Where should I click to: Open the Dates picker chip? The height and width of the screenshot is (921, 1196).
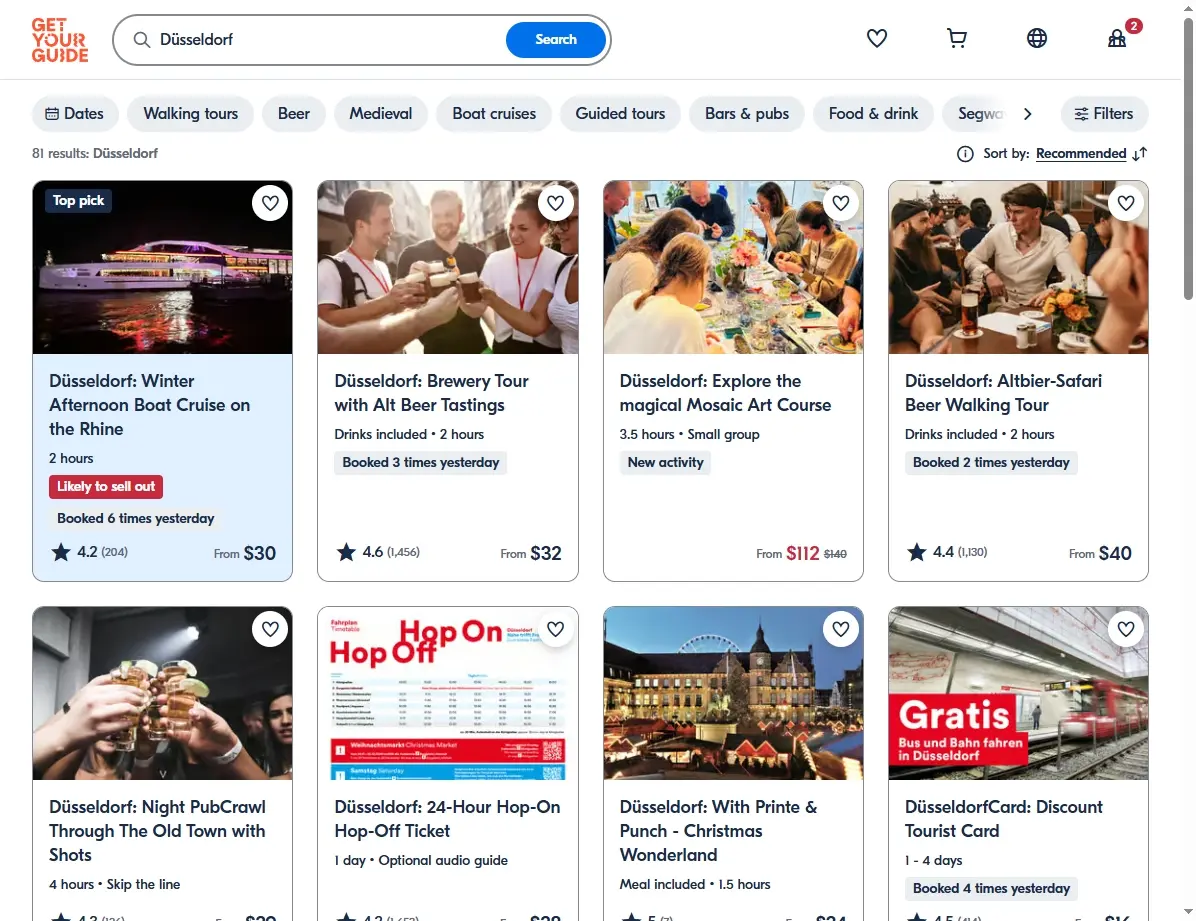[75, 114]
